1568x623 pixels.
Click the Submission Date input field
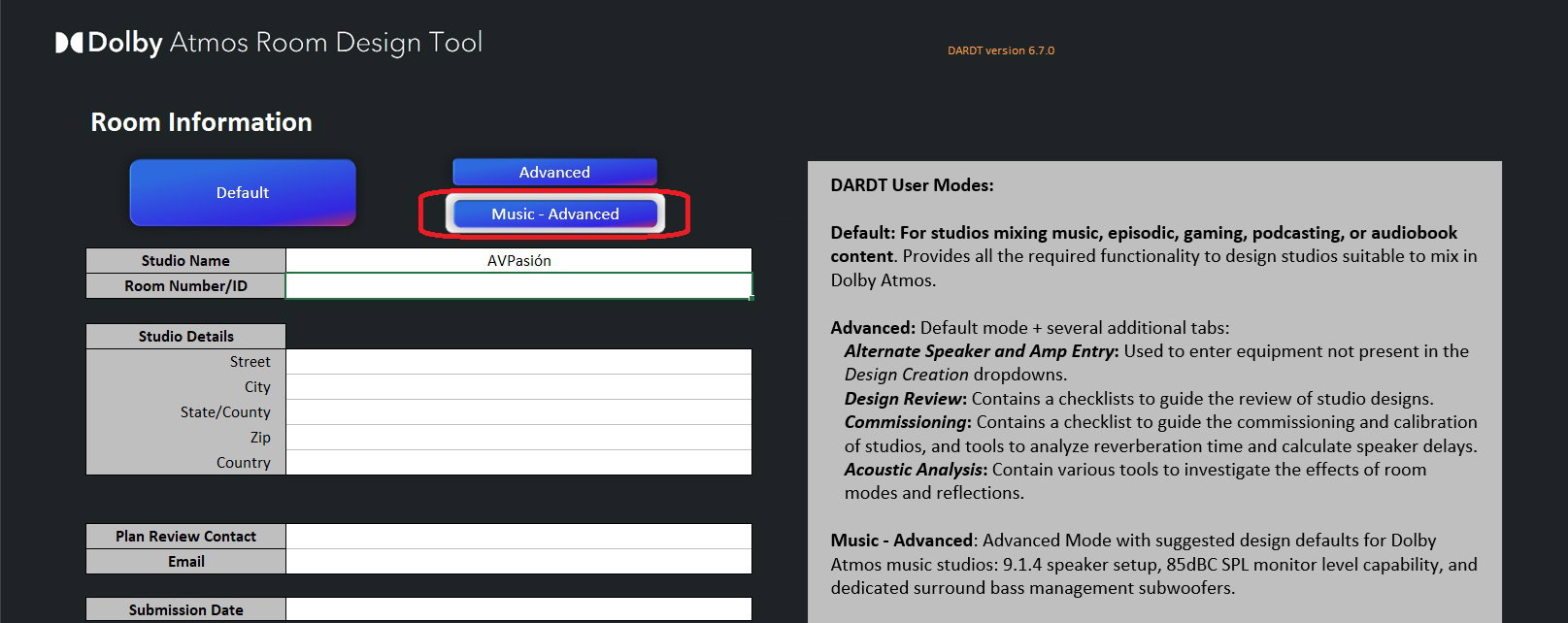(518, 609)
